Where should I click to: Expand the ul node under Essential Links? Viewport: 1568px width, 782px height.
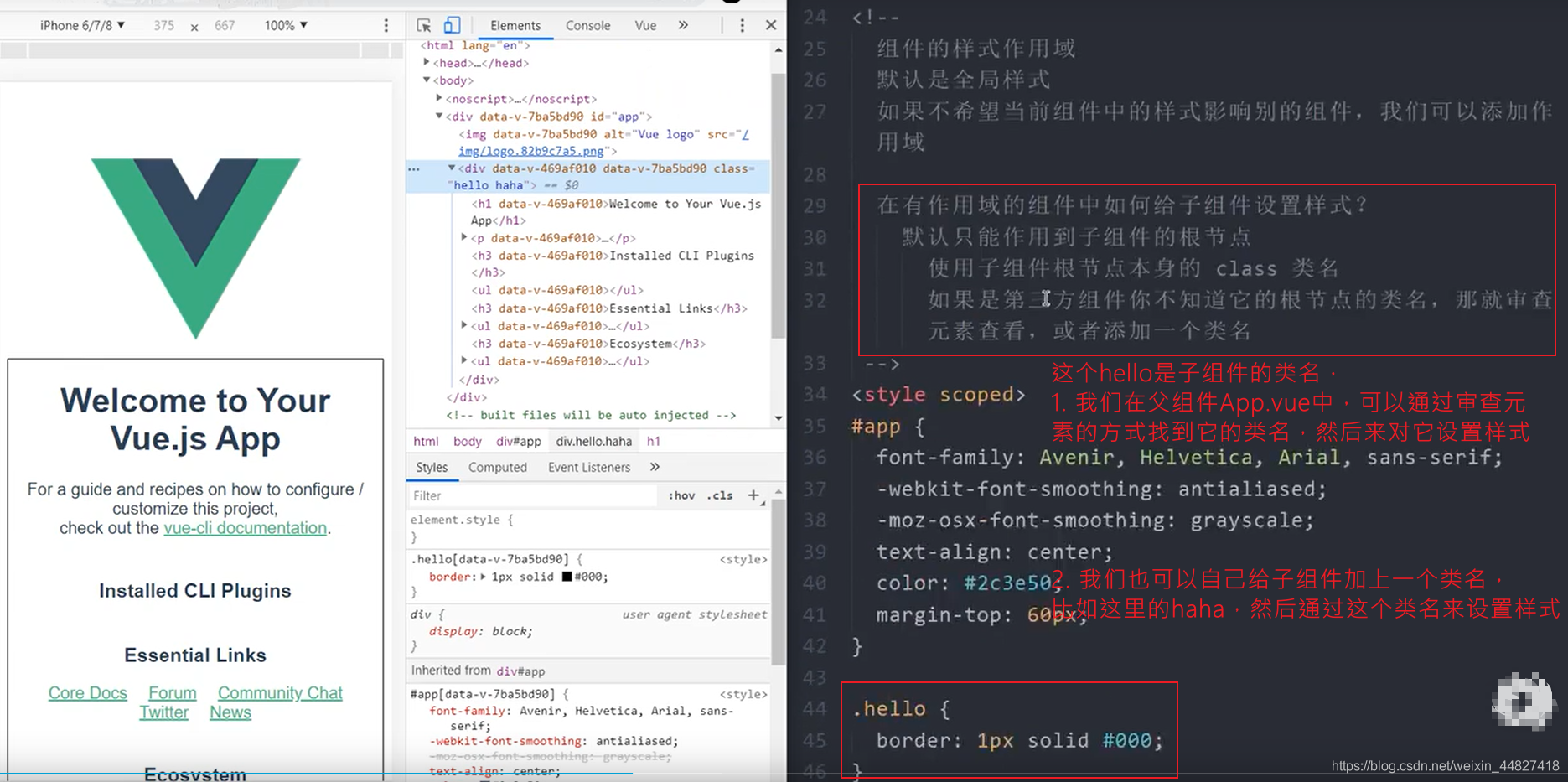click(464, 325)
